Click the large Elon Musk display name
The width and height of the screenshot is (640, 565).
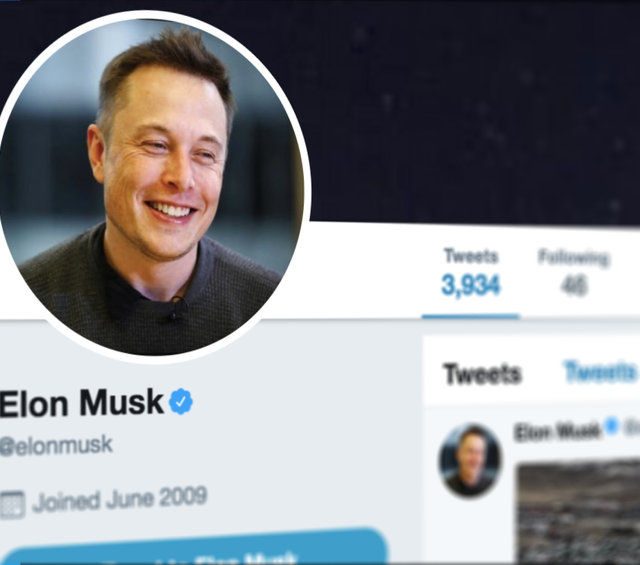pos(82,403)
